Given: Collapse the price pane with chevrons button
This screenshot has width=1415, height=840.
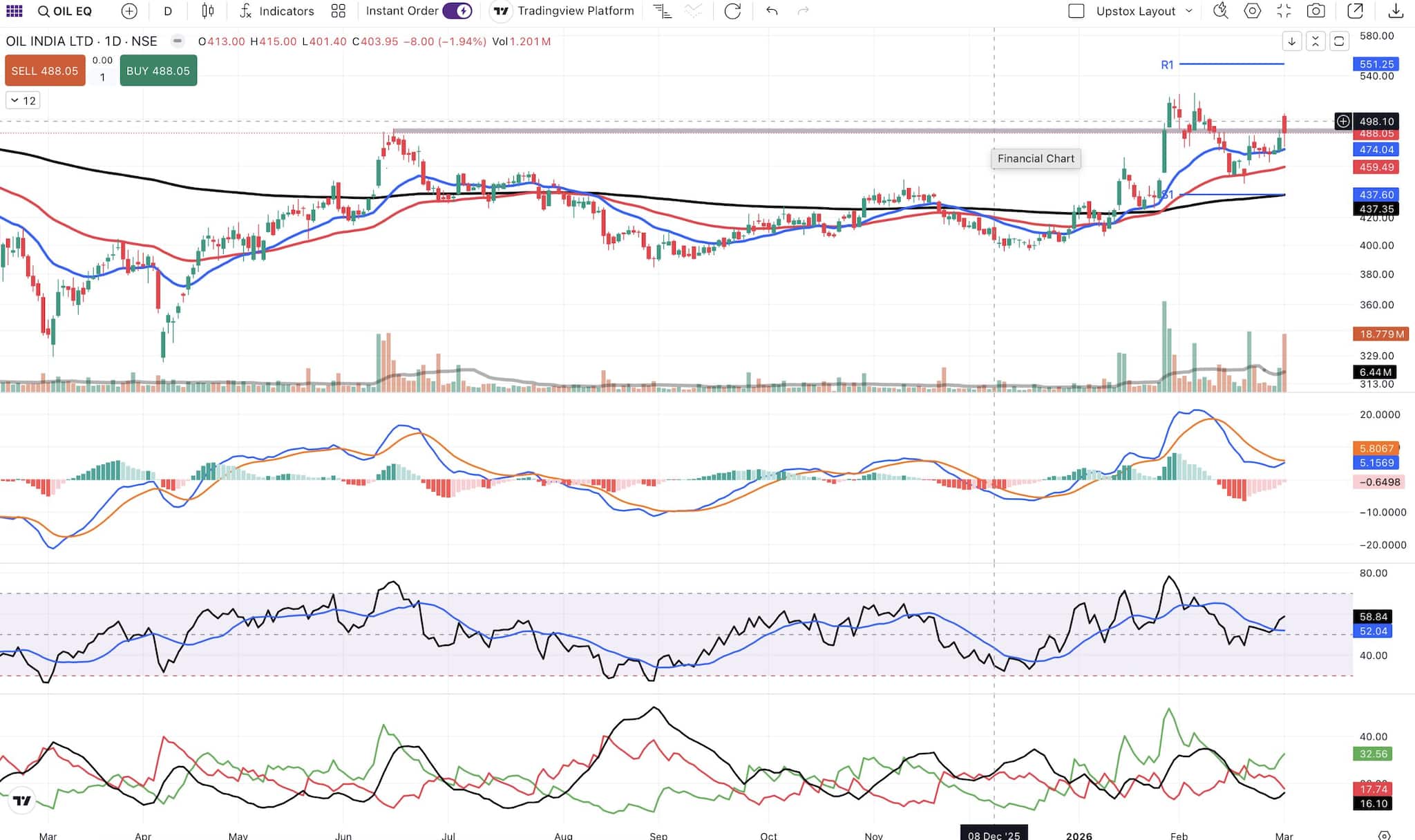Looking at the screenshot, I should click(x=1316, y=41).
